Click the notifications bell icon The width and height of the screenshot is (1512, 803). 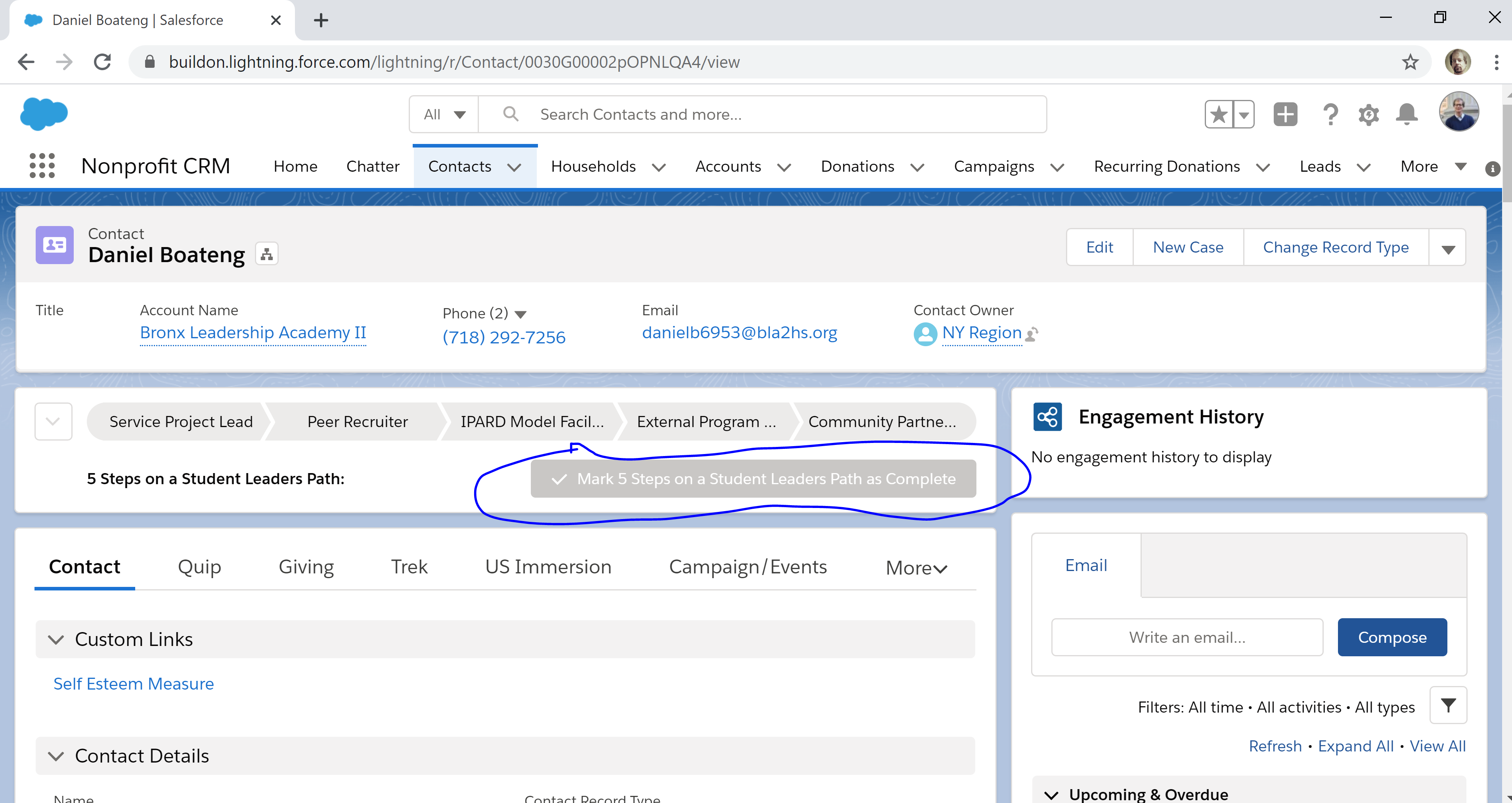(1406, 114)
